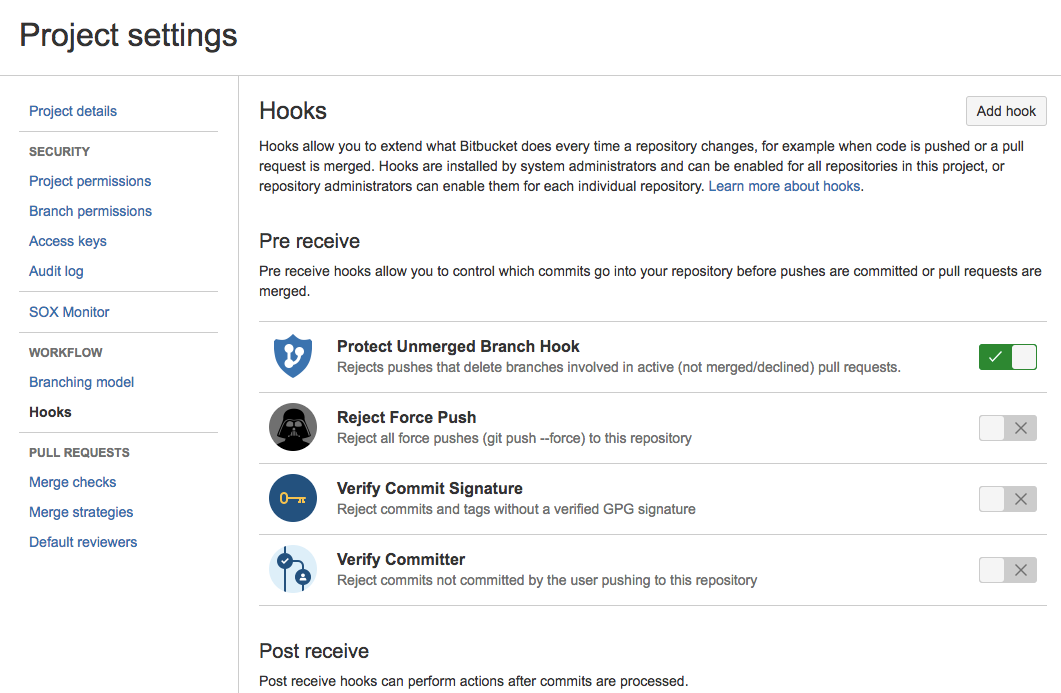The height and width of the screenshot is (693, 1061).
Task: Select Branching model under Workflow
Action: pyautogui.click(x=81, y=382)
